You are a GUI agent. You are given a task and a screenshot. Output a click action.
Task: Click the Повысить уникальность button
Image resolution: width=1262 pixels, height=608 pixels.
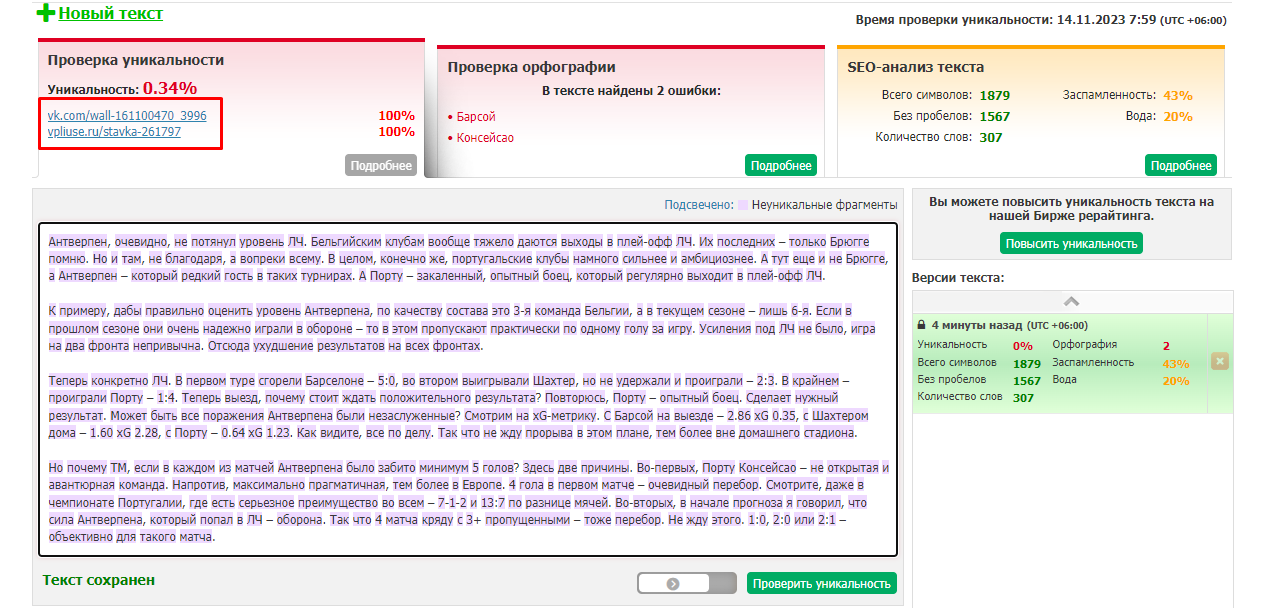(x=1071, y=243)
